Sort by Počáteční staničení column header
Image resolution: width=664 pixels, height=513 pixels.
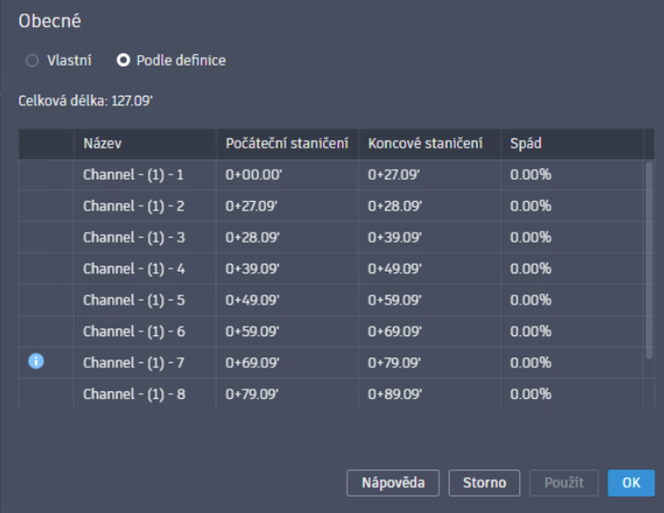287,144
